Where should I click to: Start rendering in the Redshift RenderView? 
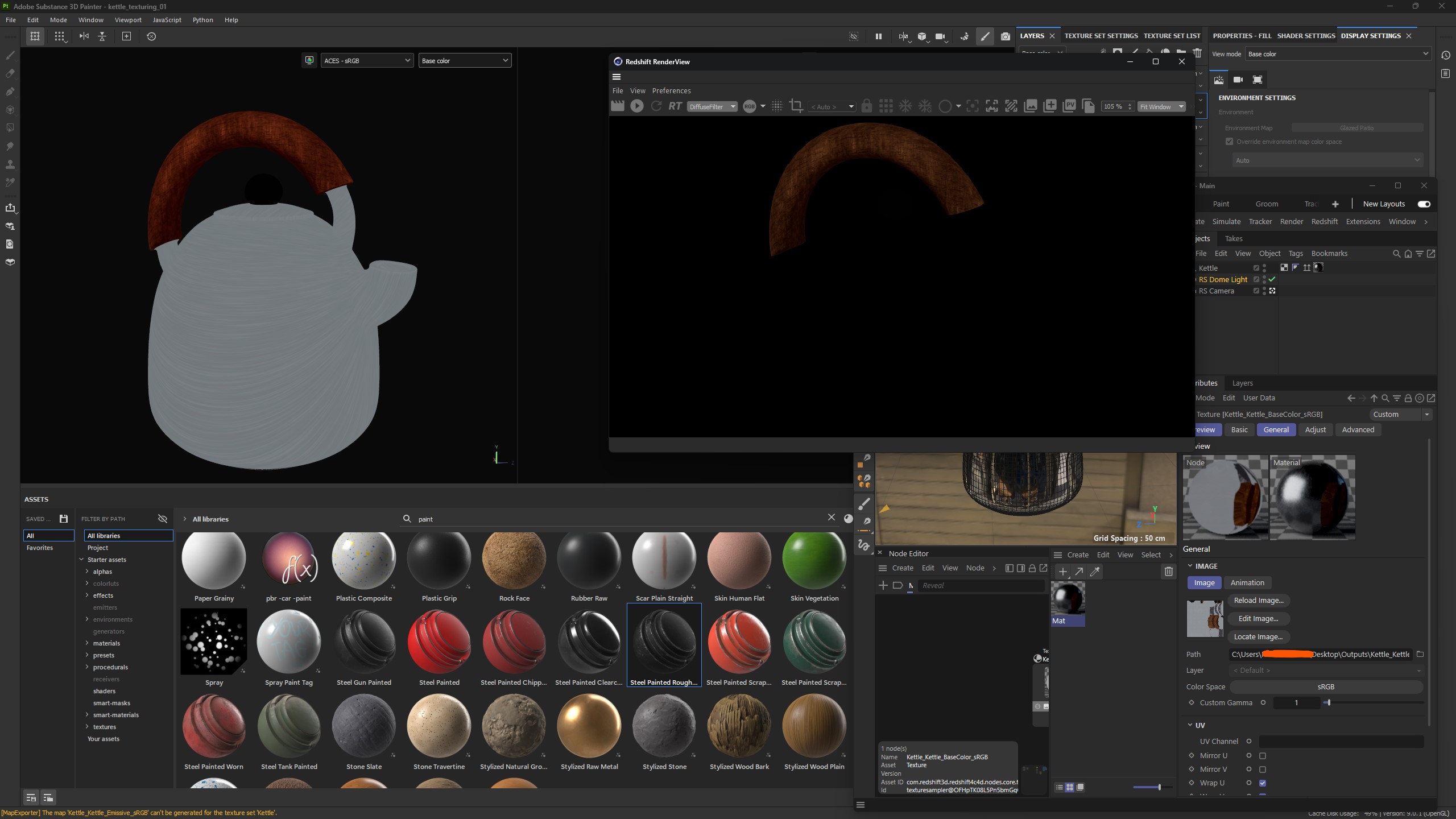[637, 106]
